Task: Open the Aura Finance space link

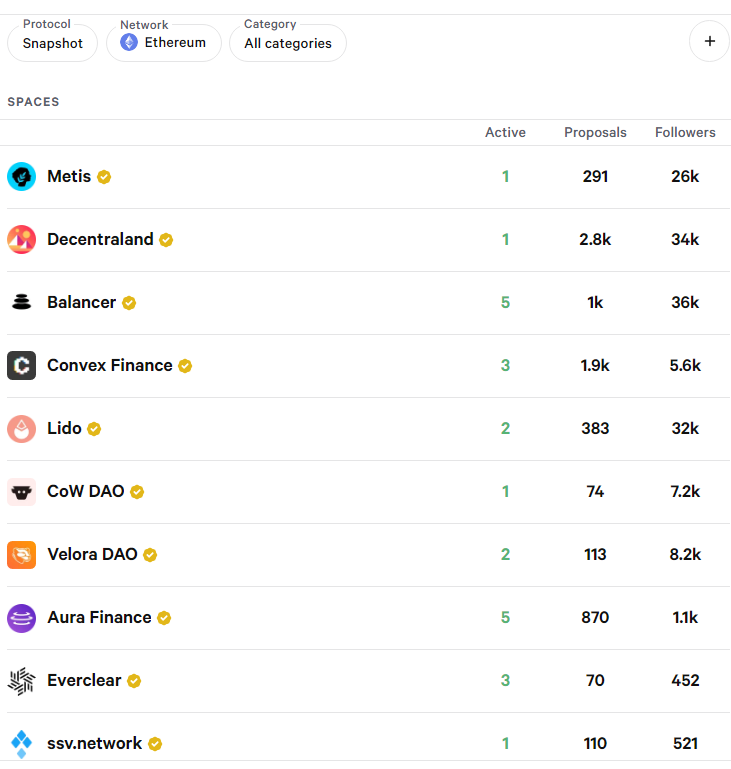Action: (99, 618)
